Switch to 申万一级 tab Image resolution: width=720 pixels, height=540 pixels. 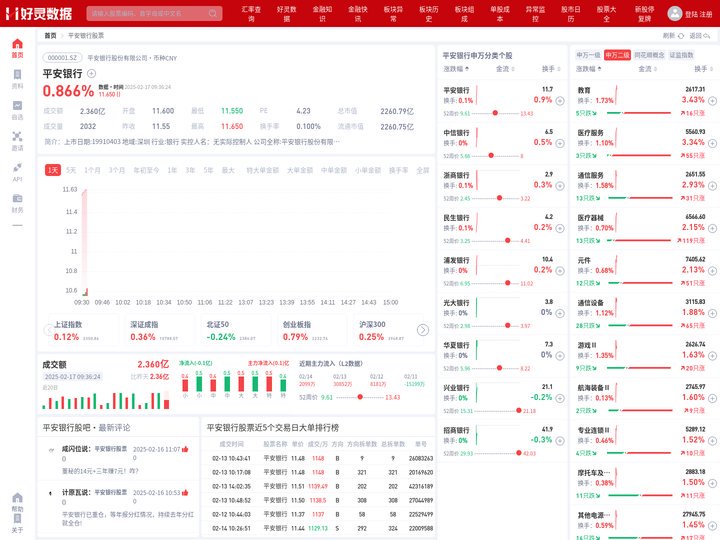click(588, 55)
